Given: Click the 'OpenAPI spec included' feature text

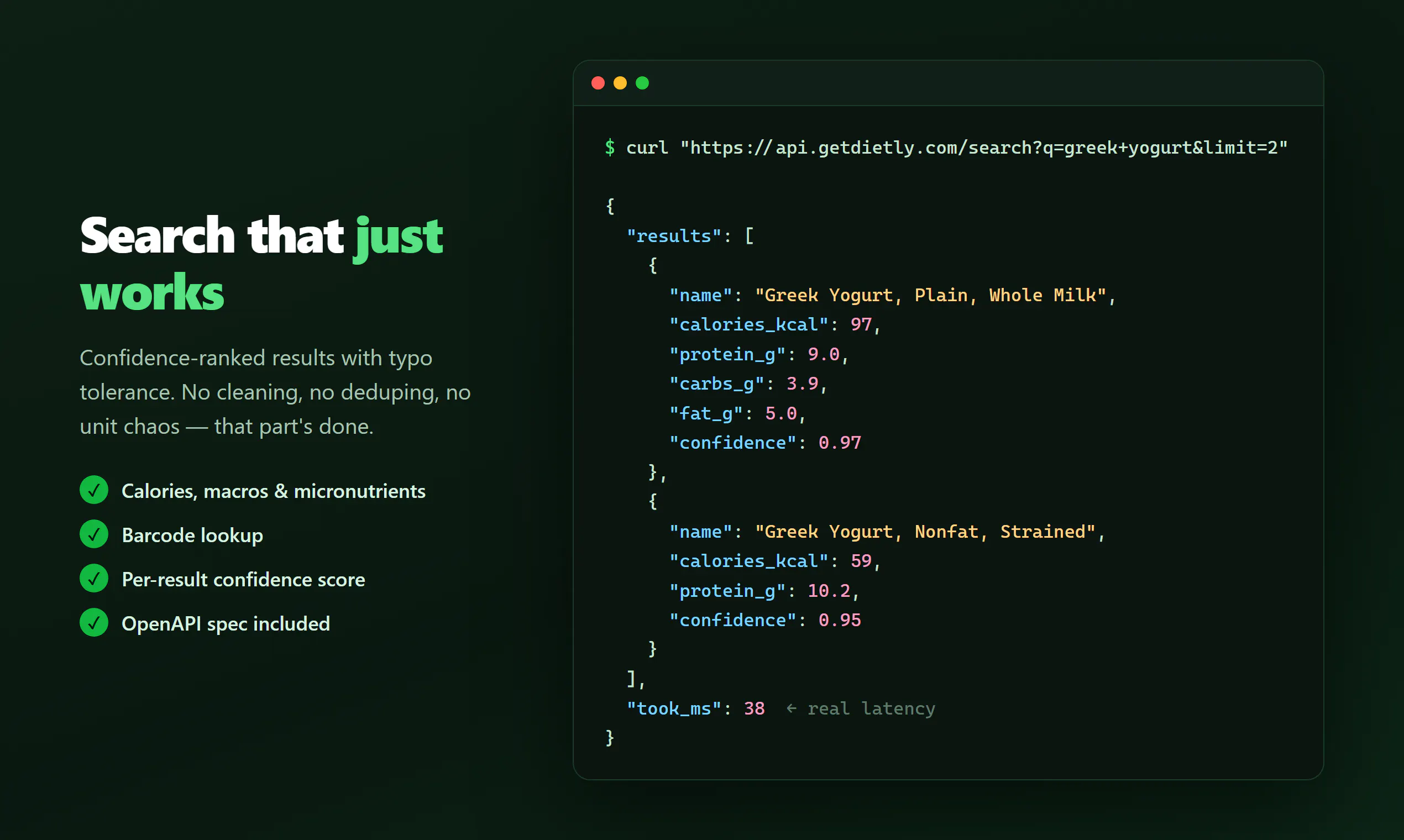Looking at the screenshot, I should (x=226, y=624).
